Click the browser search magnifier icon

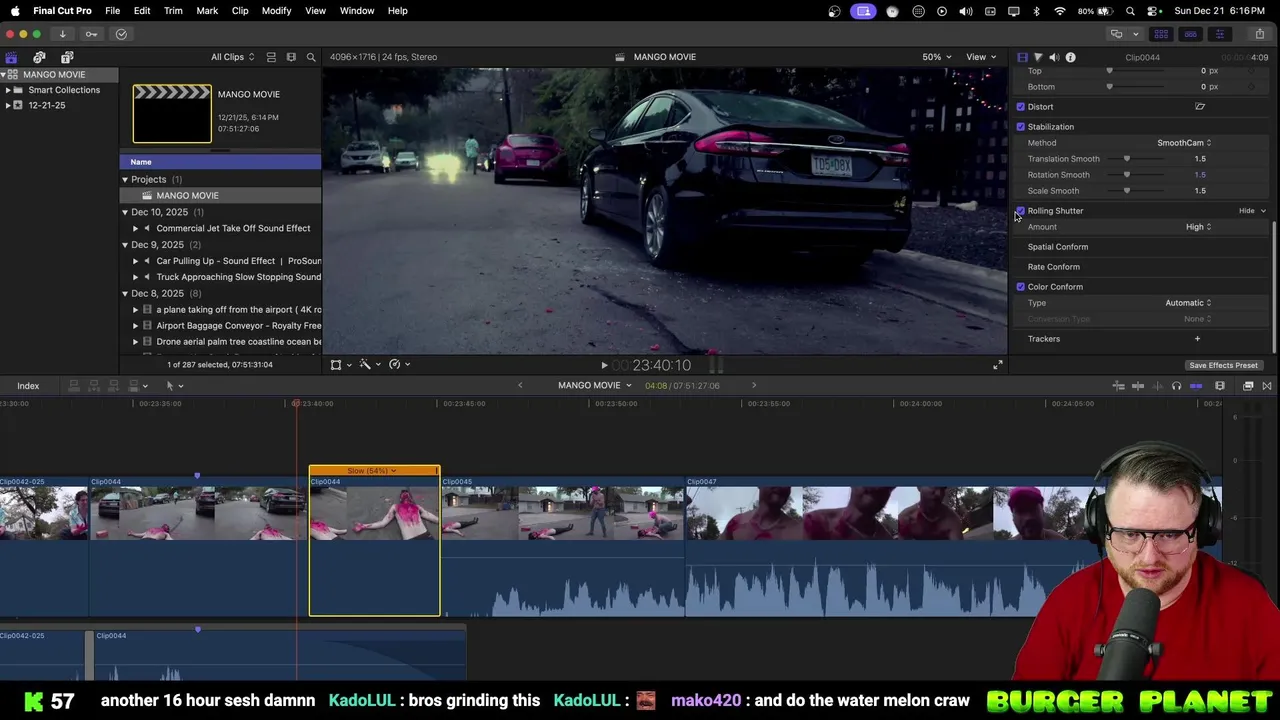(311, 57)
